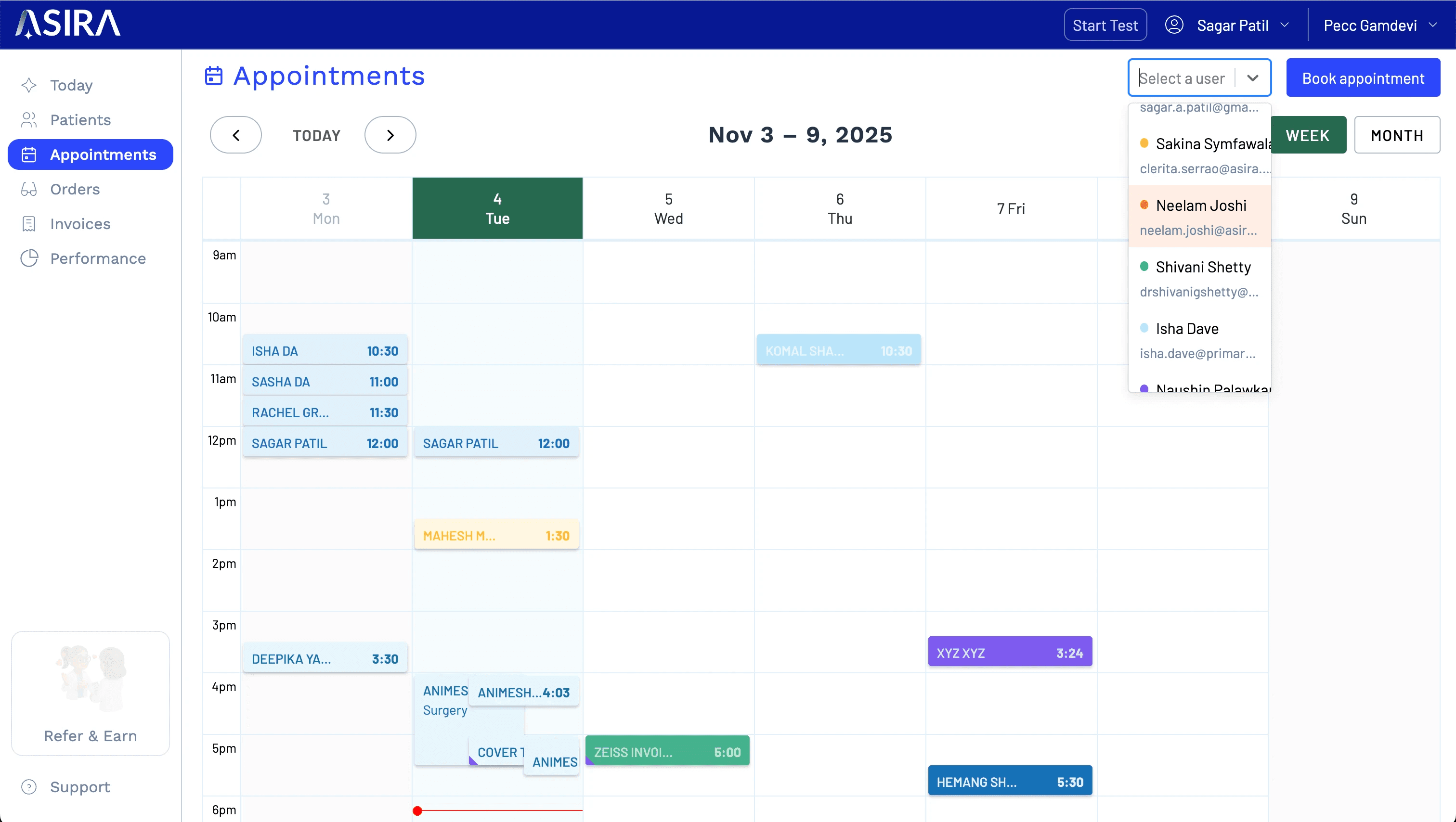Click the light blue dot beside Isha Dave
1456x822 pixels.
1144,328
